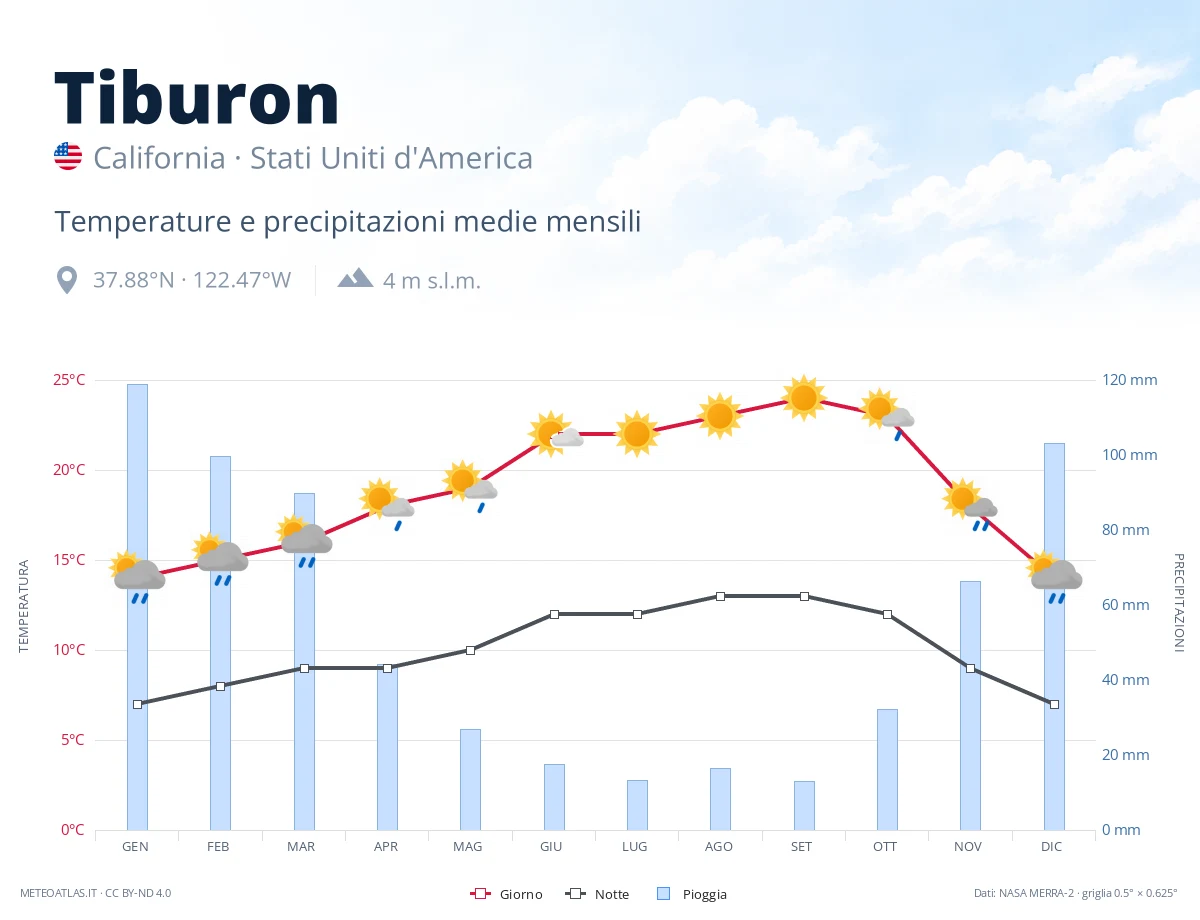Viewport: 1200px width, 920px height.
Task: Click the GEN night temperature marker
Action: click(137, 704)
